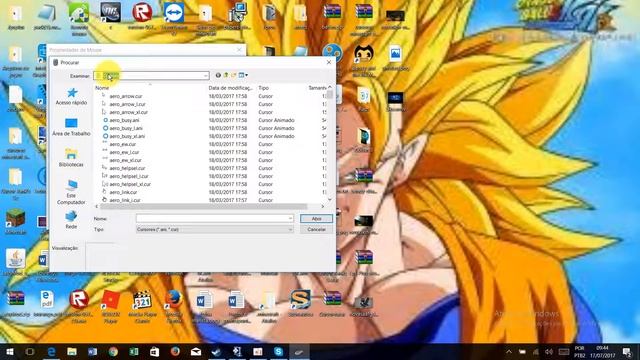Screen dimensions: 640x360
Task: Select file aero_busy_l.ani
Action: 126,128
